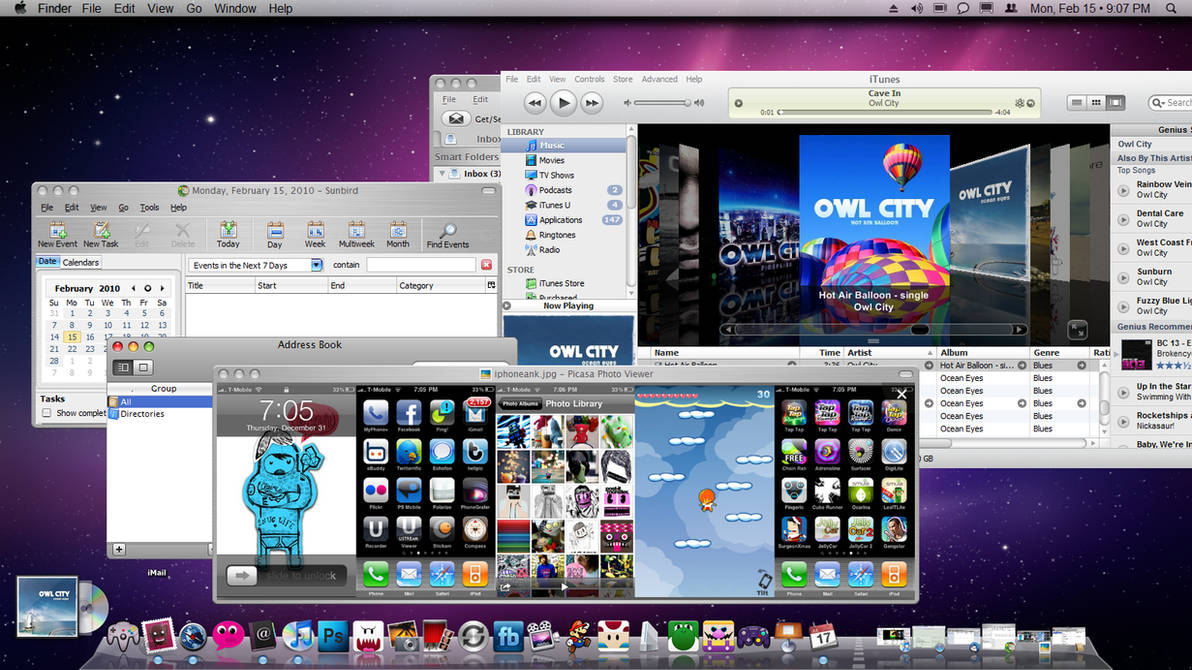Click the iTunes play button
Screen dimensions: 1192x670
tap(563, 103)
